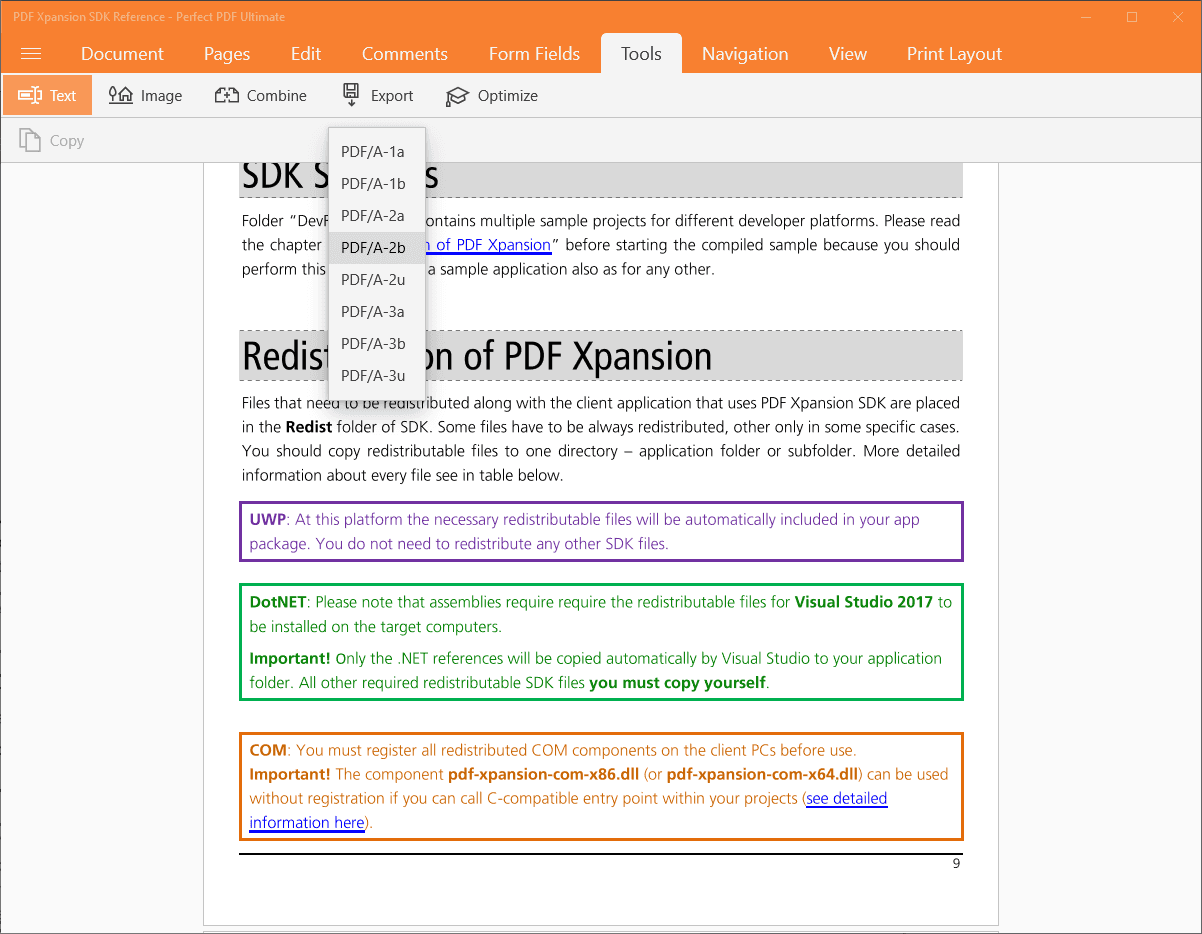
Task: Select the PDF/A-2b menu entry
Action: coord(377,248)
